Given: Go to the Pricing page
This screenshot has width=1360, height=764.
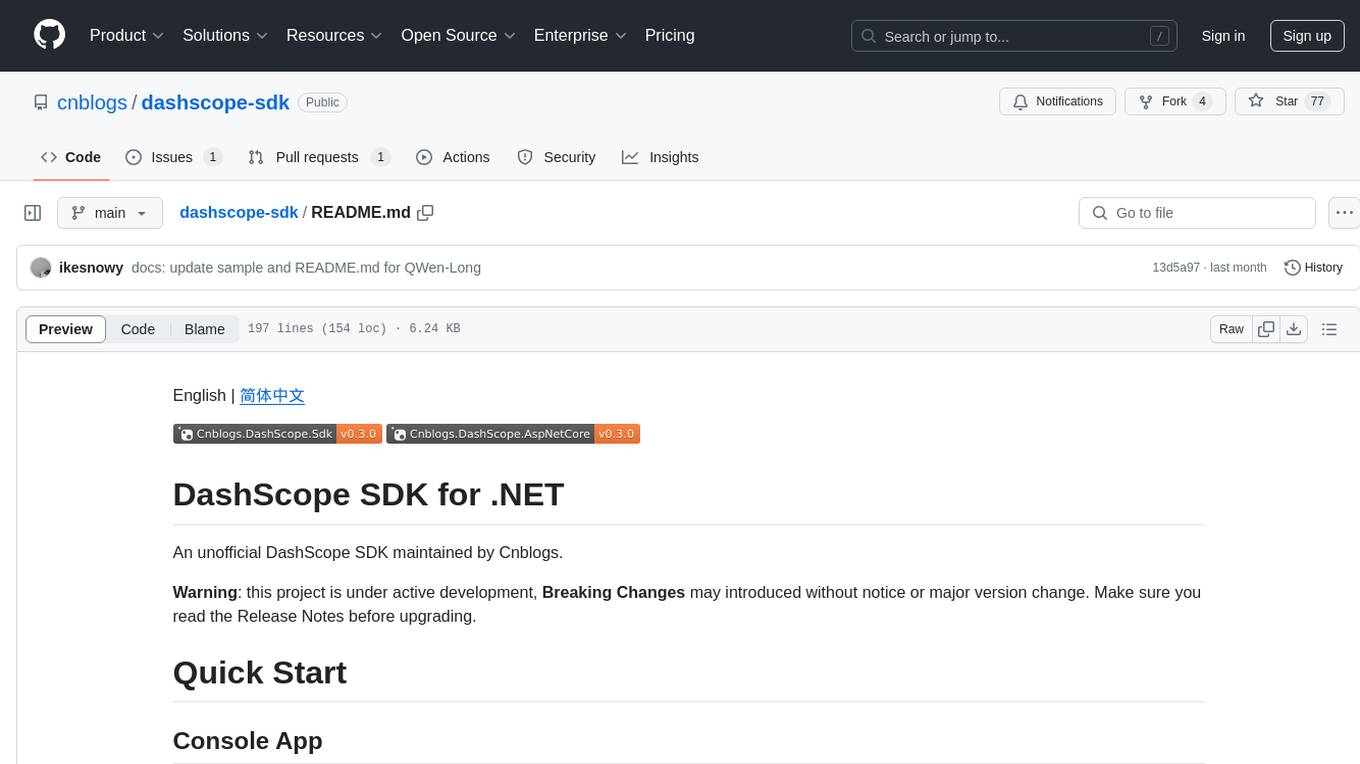Looking at the screenshot, I should [x=670, y=35].
